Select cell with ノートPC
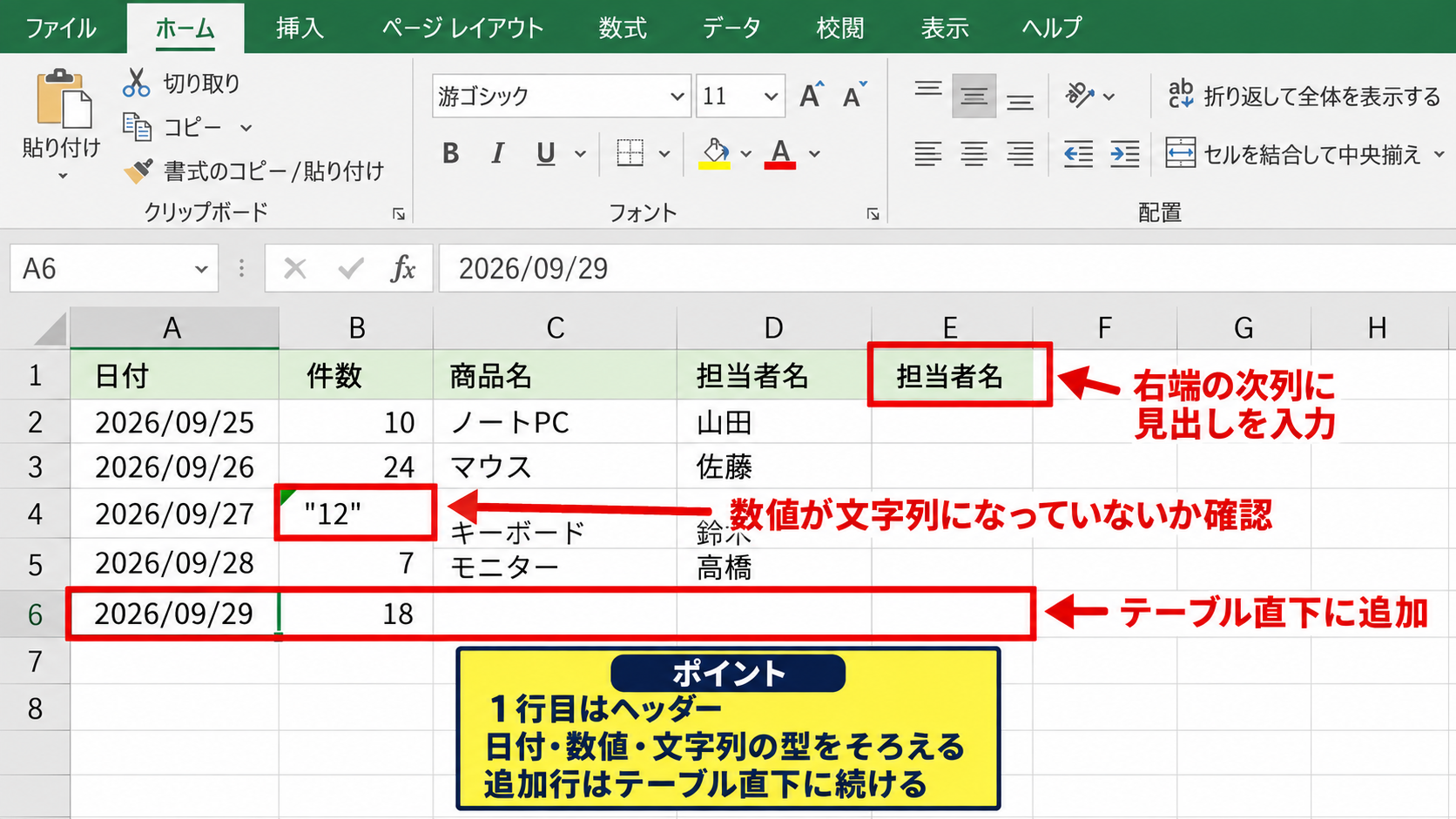1456x819 pixels. tap(555, 422)
